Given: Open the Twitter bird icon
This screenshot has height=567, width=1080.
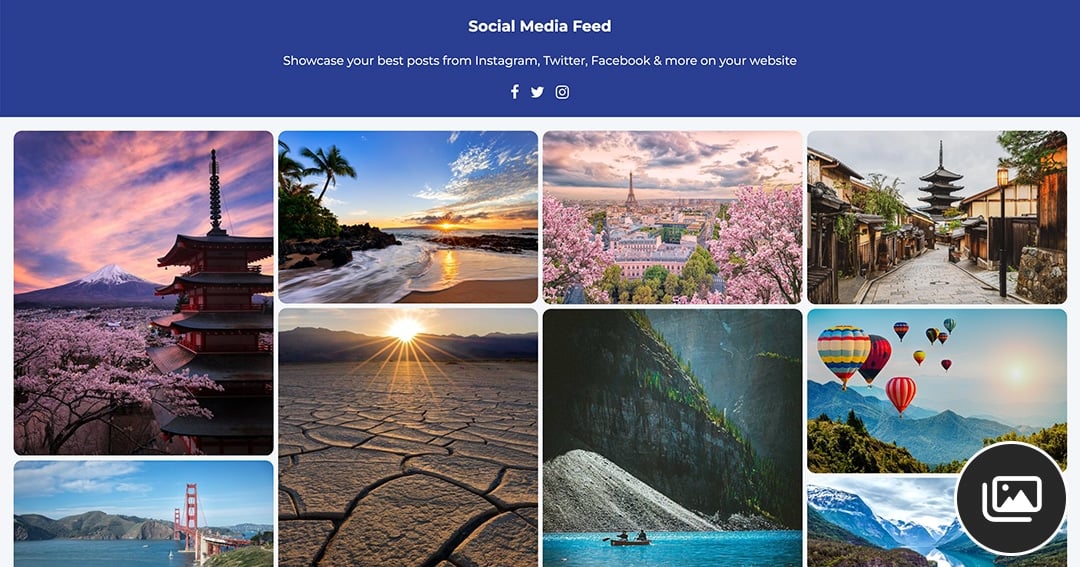Looking at the screenshot, I should [537, 92].
